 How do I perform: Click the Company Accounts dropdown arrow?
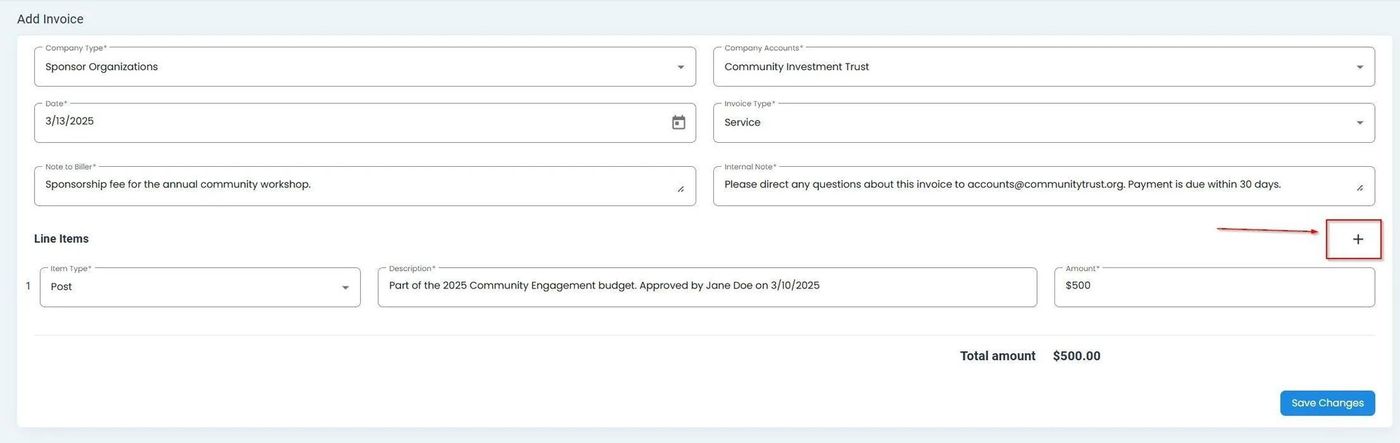coord(1359,67)
